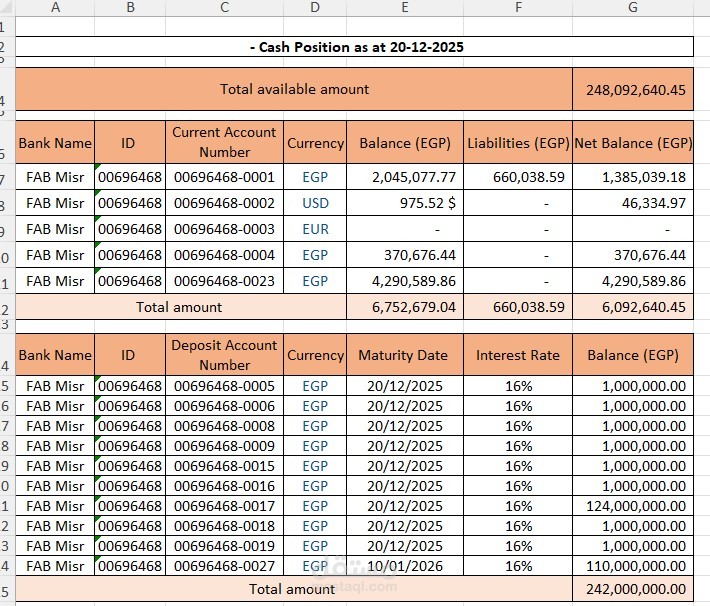The width and height of the screenshot is (710, 606).
Task: Select deposit account 00696468-0015
Action: click(x=225, y=466)
